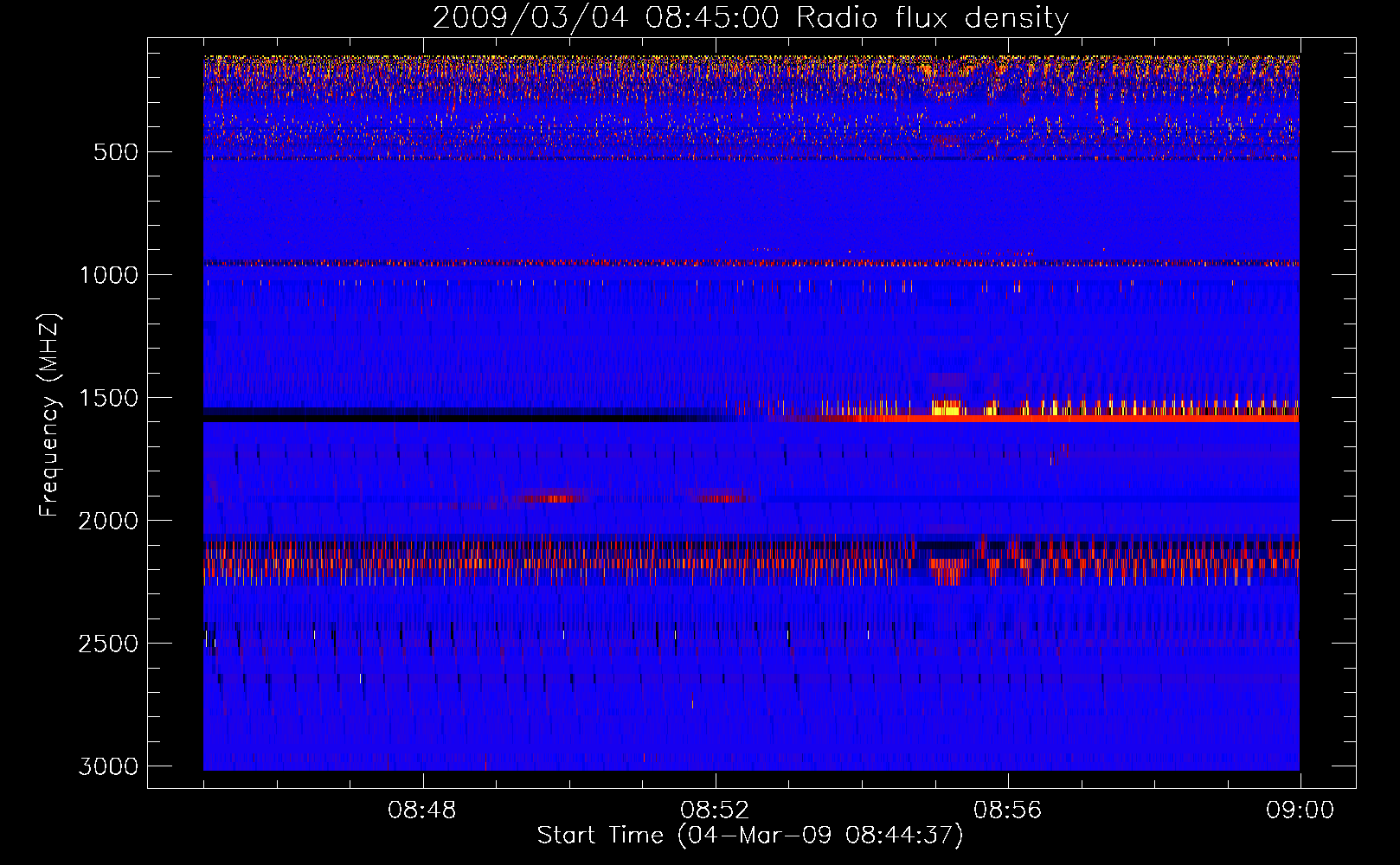Click the 2500 frequency tick label
The width and height of the screenshot is (1400, 865).
108,644
